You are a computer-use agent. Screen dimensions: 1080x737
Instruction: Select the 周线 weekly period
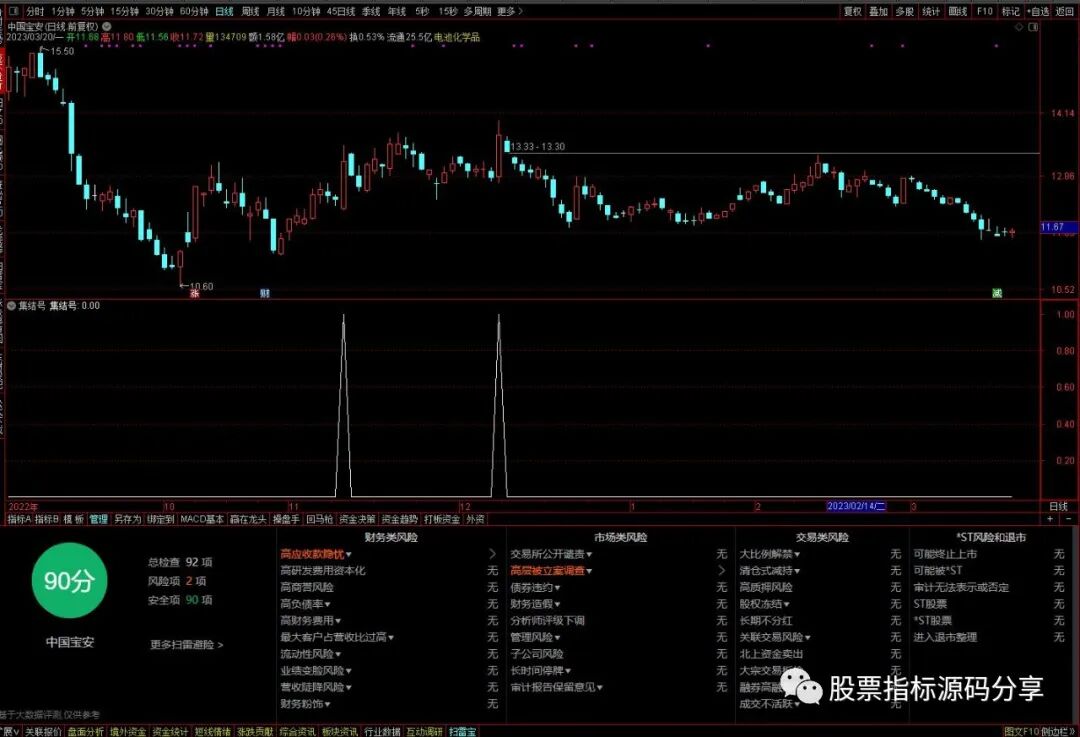click(x=250, y=12)
